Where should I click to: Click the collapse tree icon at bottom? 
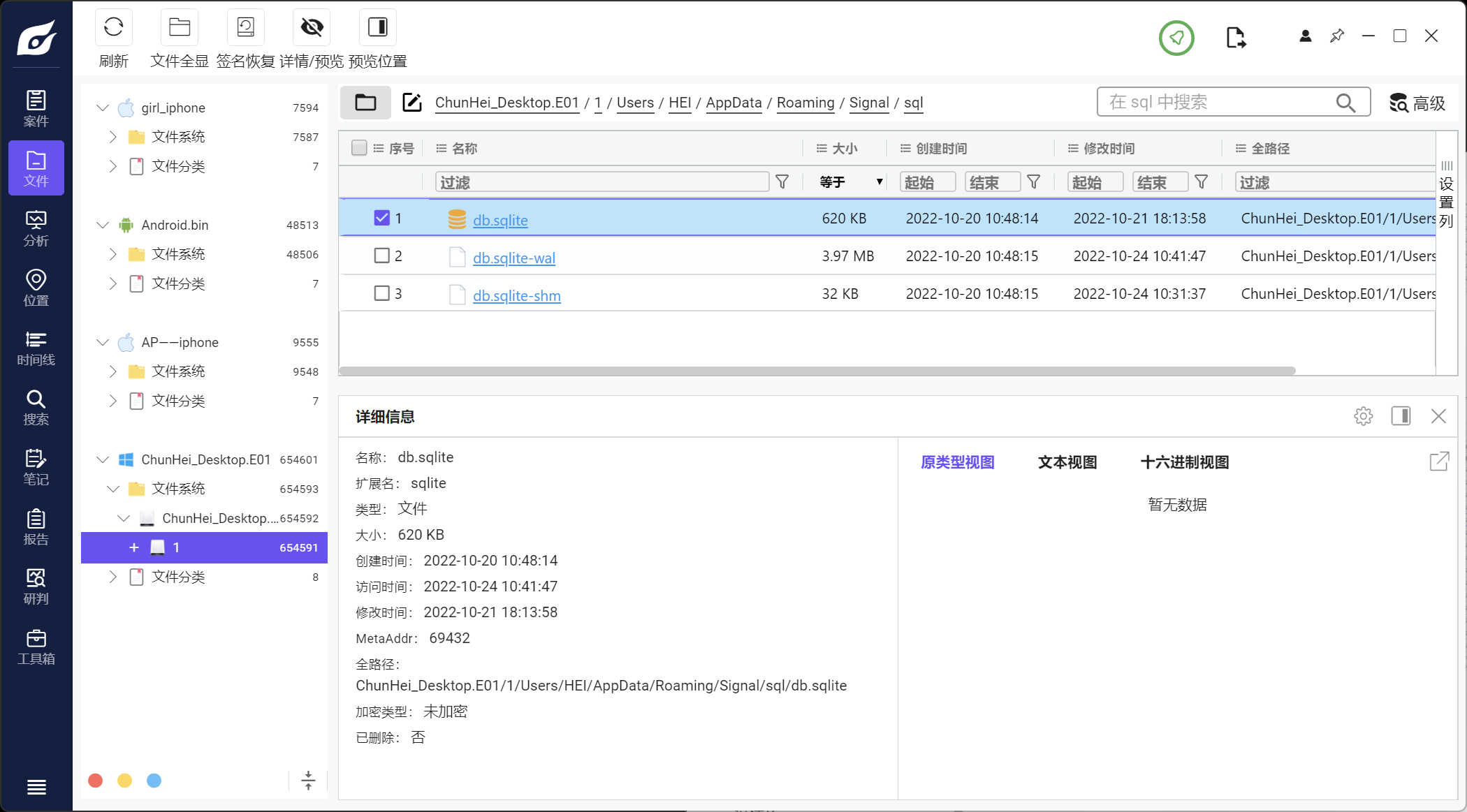coord(308,780)
